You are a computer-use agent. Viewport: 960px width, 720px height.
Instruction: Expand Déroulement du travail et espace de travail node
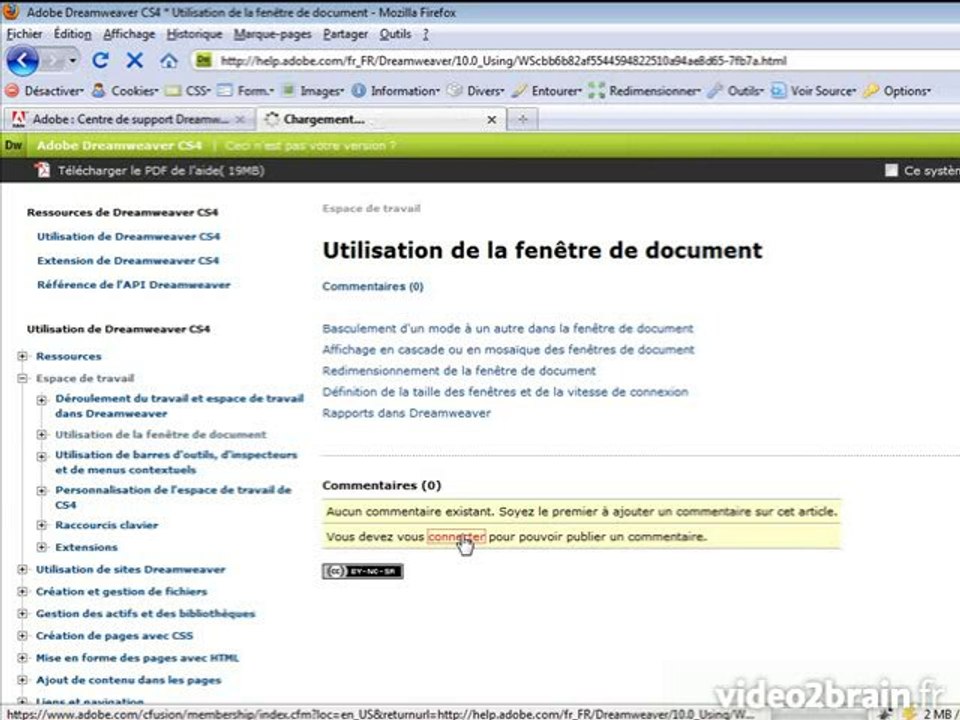[x=42, y=400]
